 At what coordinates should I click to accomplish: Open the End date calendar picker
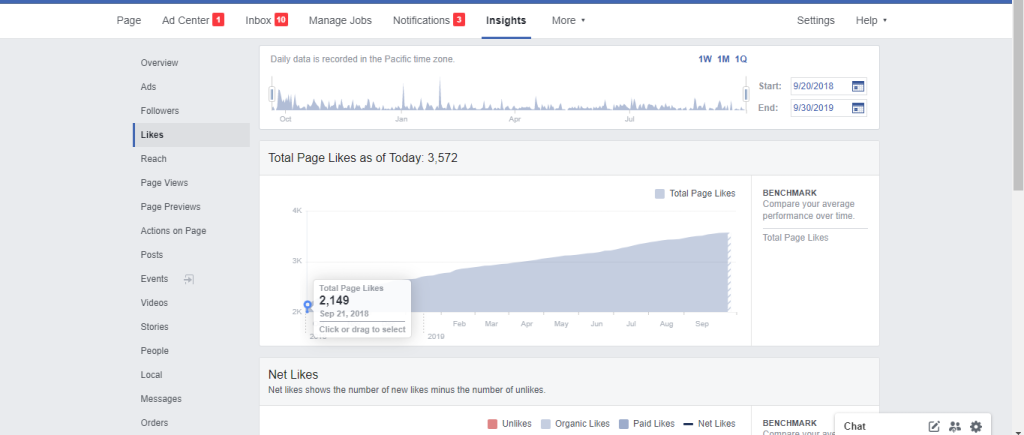857,108
